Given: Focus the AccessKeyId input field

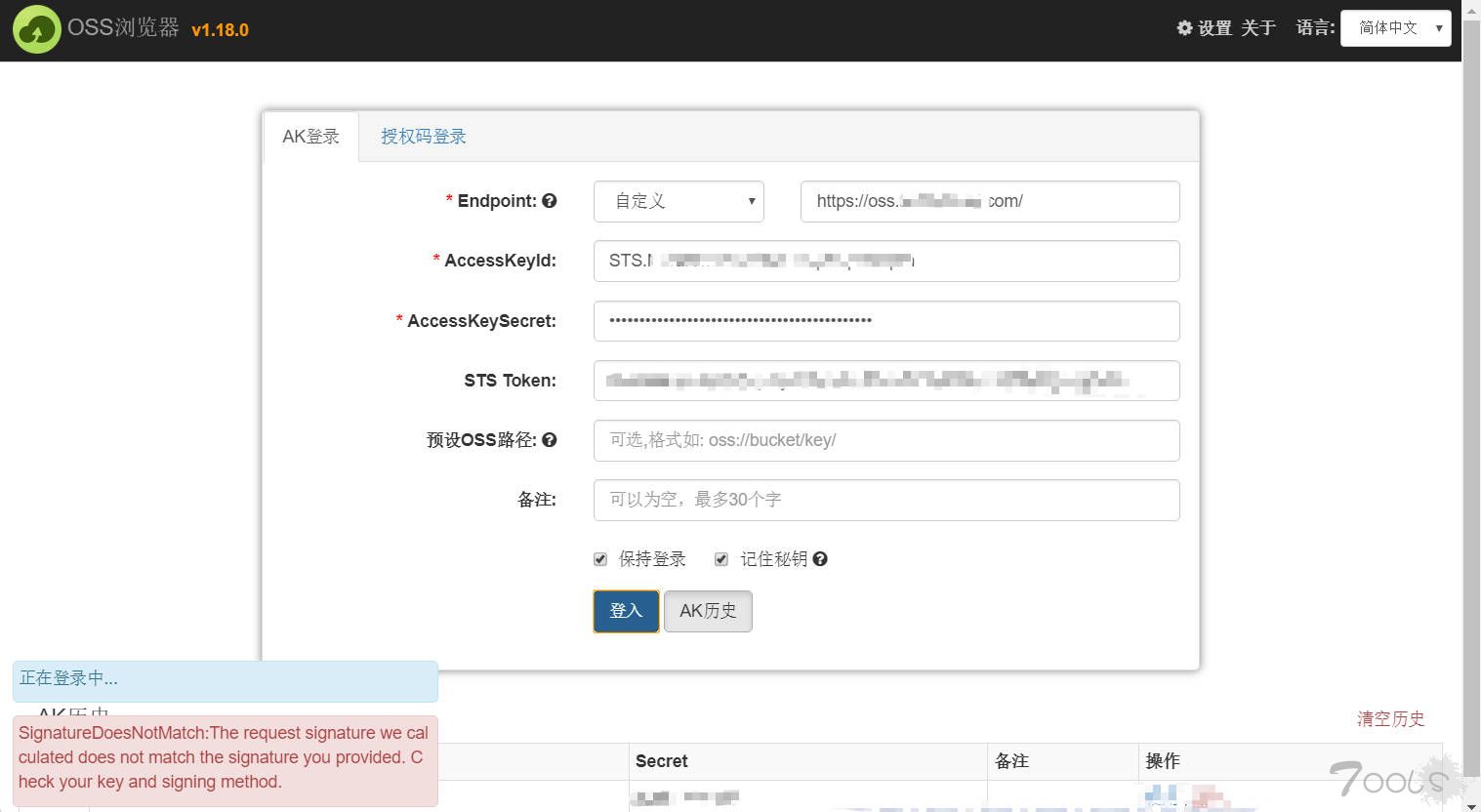Looking at the screenshot, I should coord(886,261).
